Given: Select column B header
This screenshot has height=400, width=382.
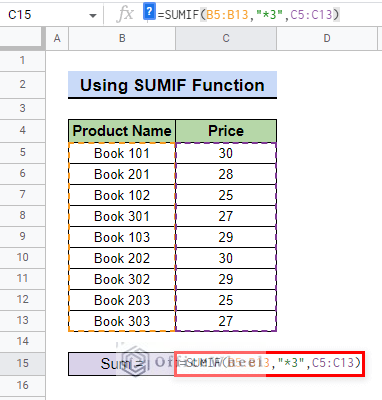Looking at the screenshot, I should click(122, 39).
